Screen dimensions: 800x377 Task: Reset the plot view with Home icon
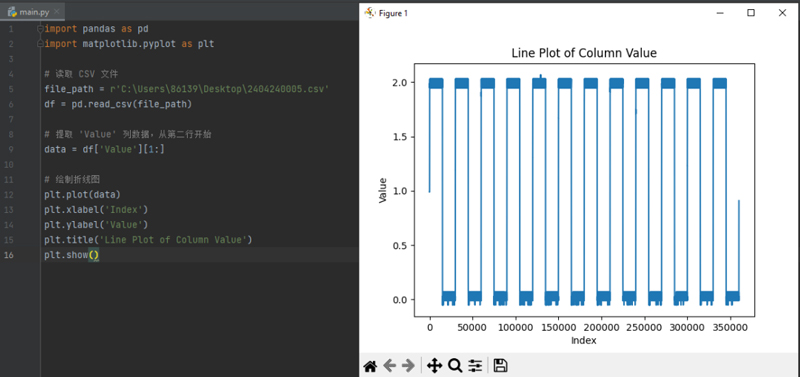pos(370,365)
